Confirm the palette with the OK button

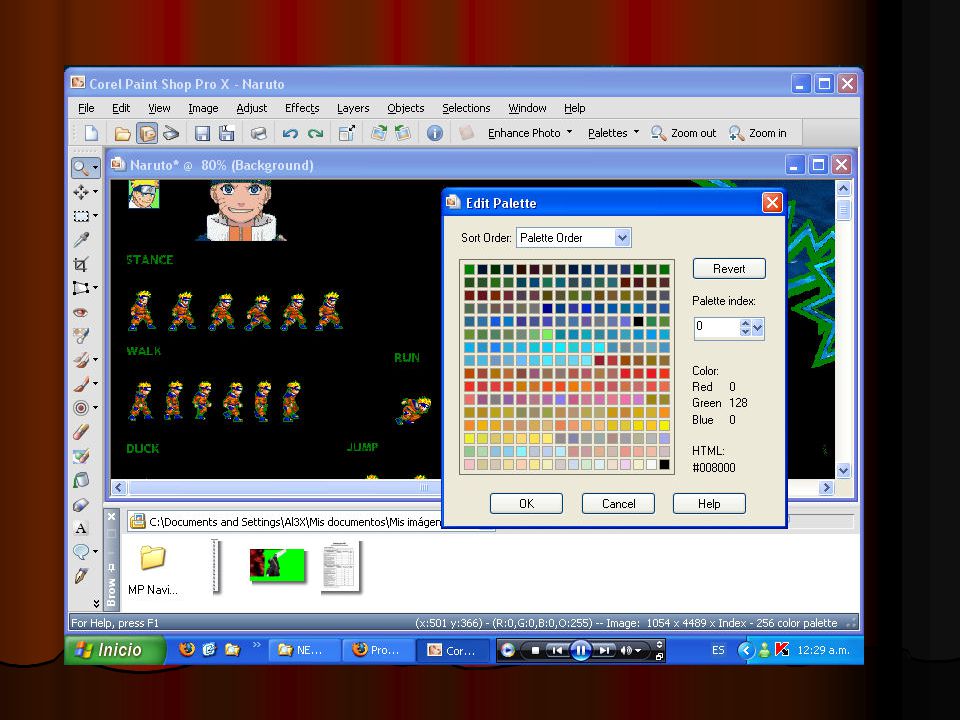point(527,504)
